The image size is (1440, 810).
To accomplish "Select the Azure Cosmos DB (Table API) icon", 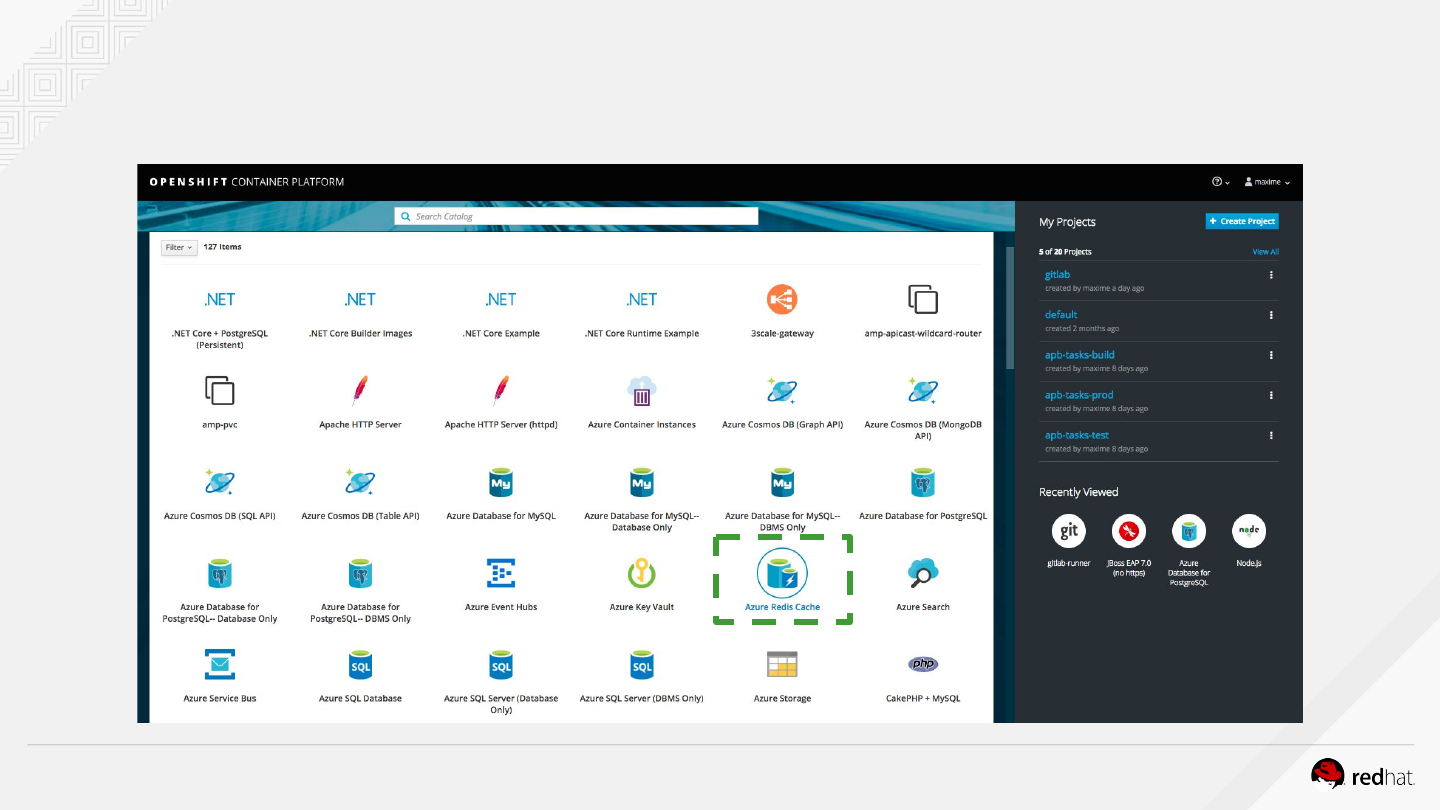I will pyautogui.click(x=360, y=482).
